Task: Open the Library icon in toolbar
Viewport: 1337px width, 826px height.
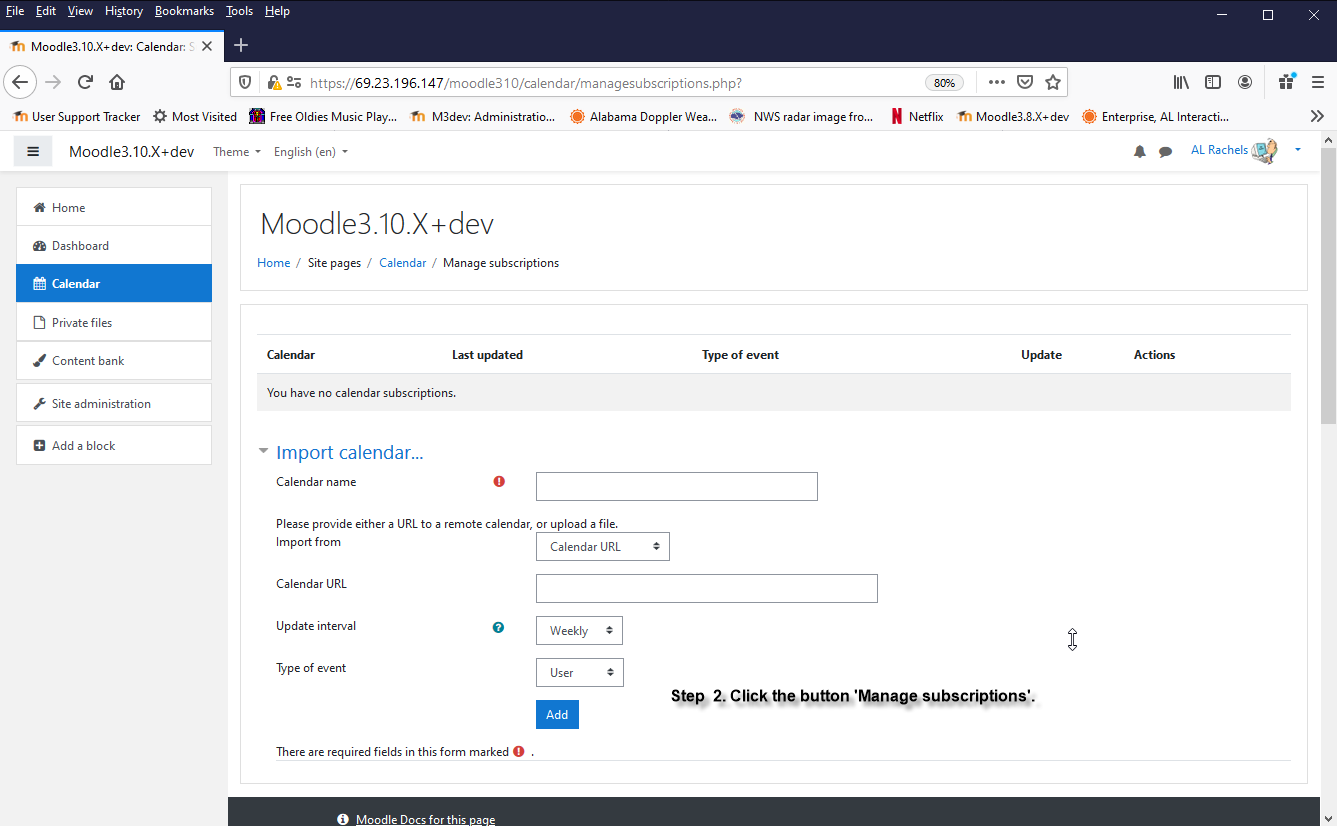Action: click(1181, 82)
